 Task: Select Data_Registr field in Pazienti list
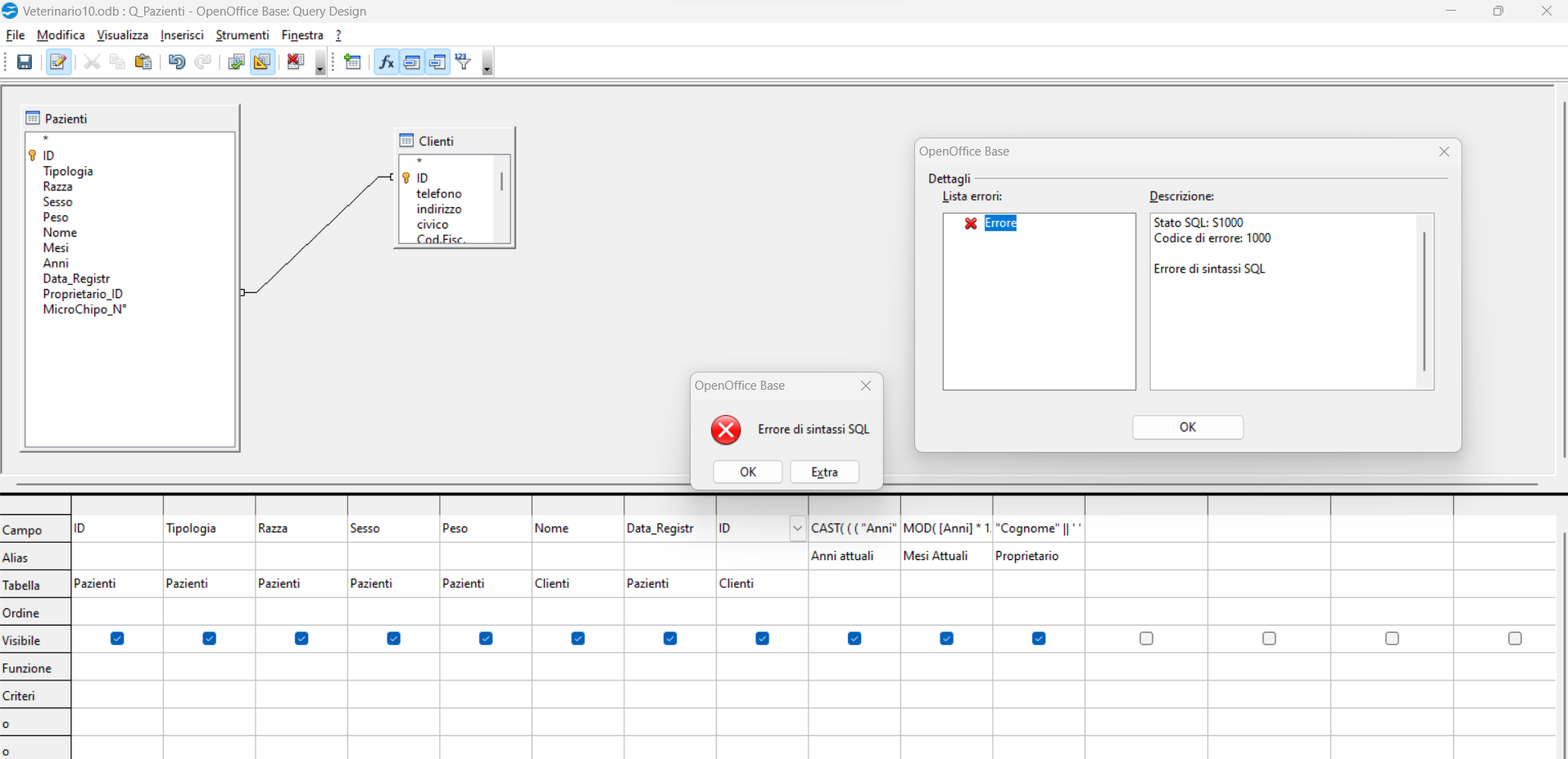[76, 278]
